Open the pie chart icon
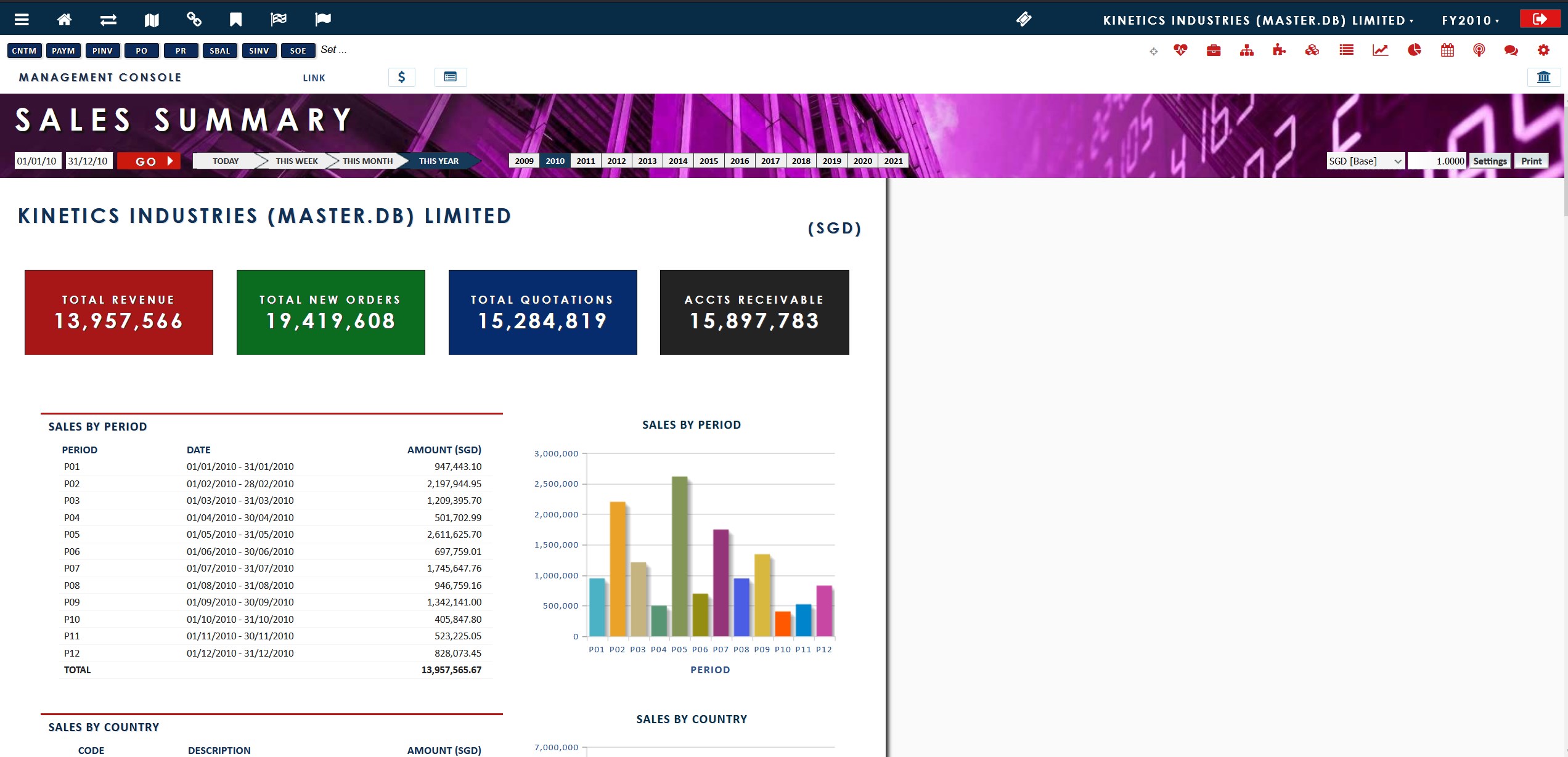Image resolution: width=1568 pixels, height=757 pixels. [1414, 51]
